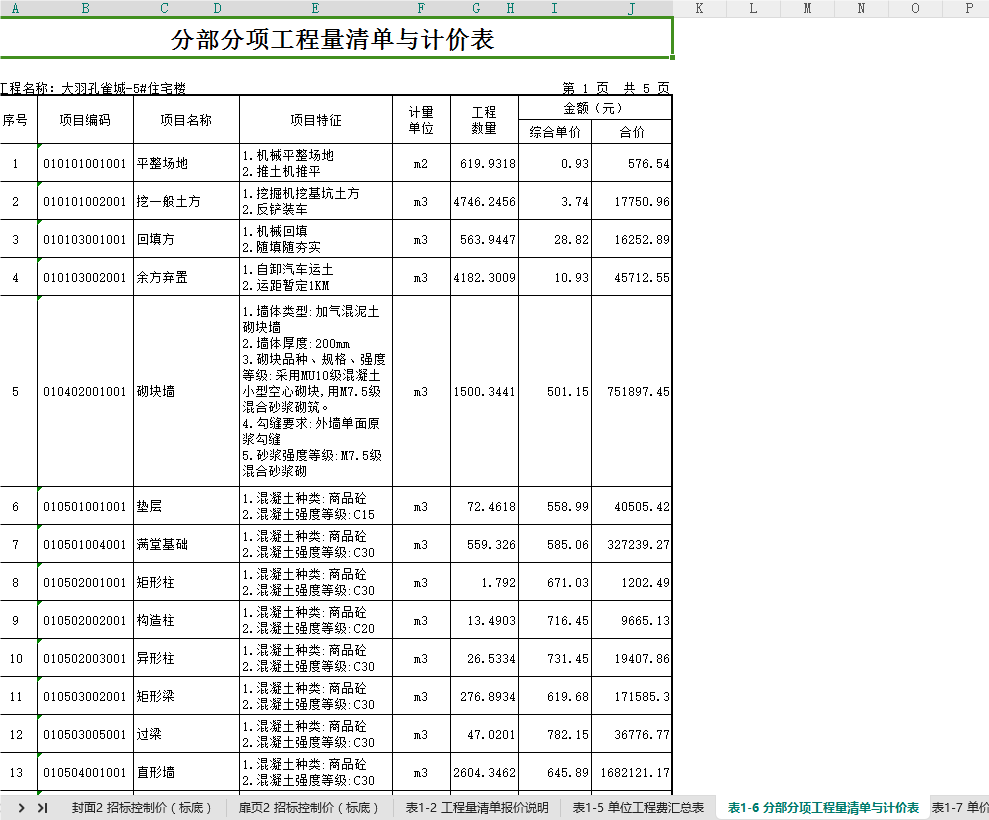
Task: Open the 封面2 招标控制价（标底） sheet tab
Action: [x=141, y=807]
